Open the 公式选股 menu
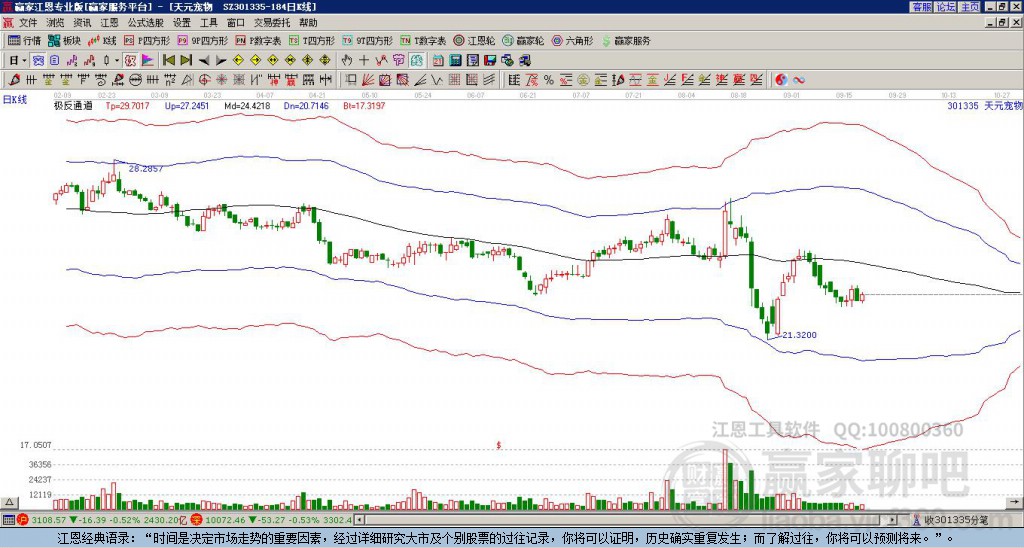The image size is (1024, 548). (146, 23)
